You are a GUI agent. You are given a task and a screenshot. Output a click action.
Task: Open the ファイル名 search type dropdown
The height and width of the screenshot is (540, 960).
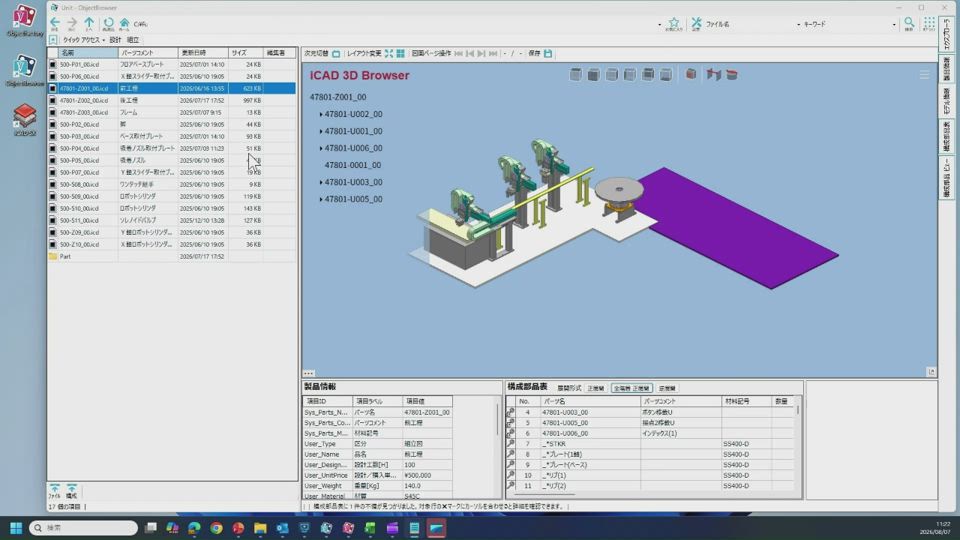coord(798,24)
